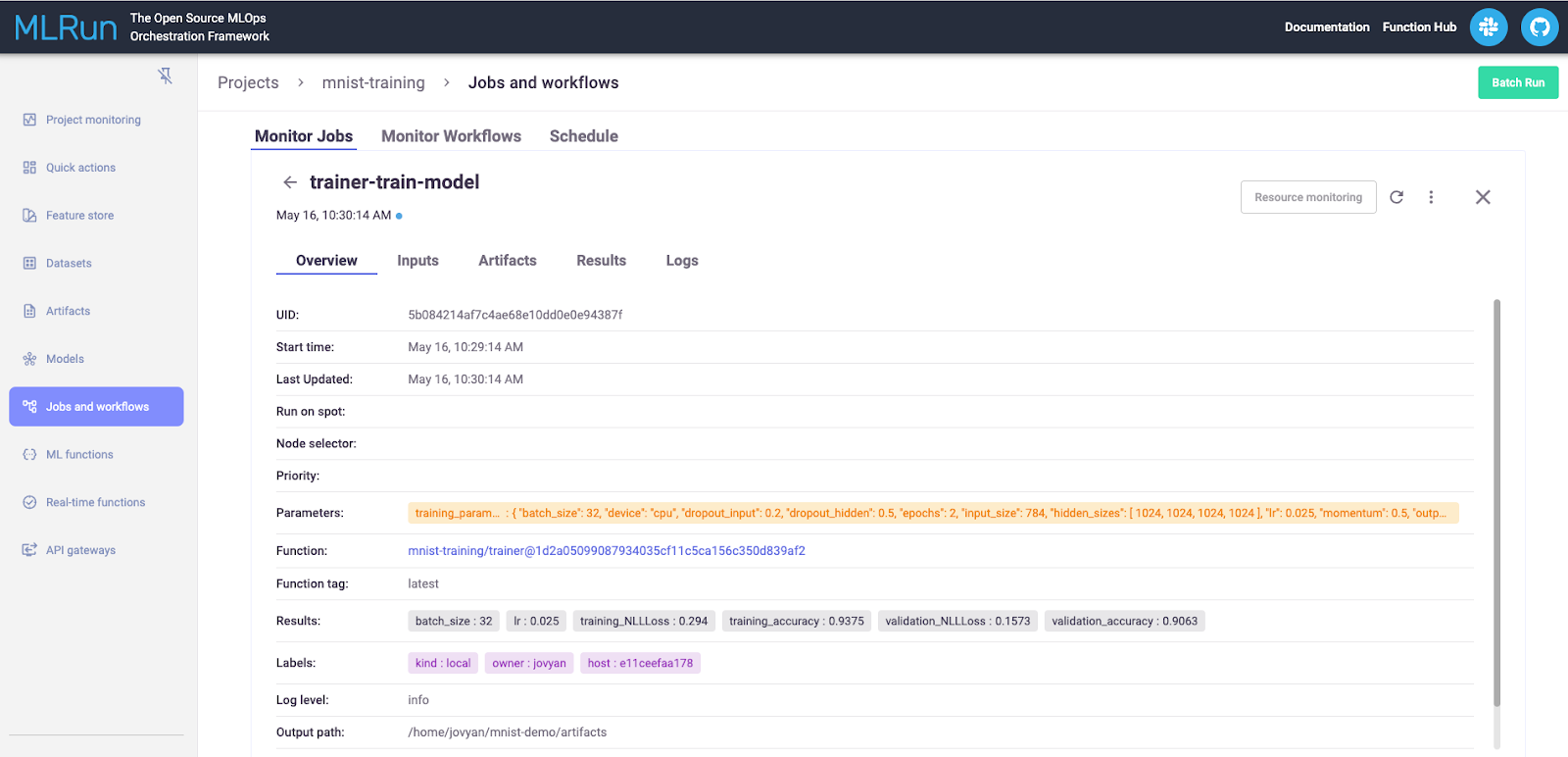Open Project monitoring from the sidebar
Viewport: 1568px width, 757px height.
(x=93, y=120)
